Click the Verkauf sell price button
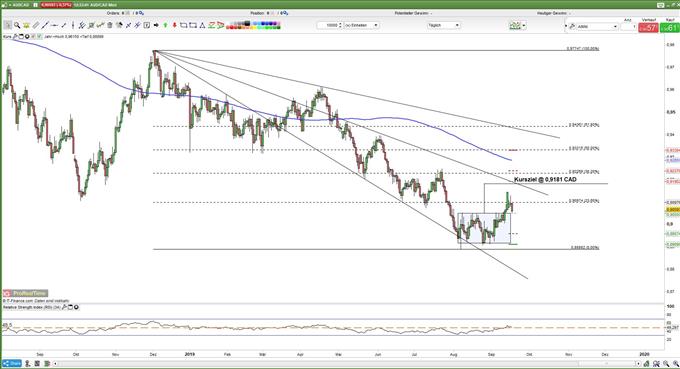This screenshot has width=680, height=369. [x=649, y=28]
